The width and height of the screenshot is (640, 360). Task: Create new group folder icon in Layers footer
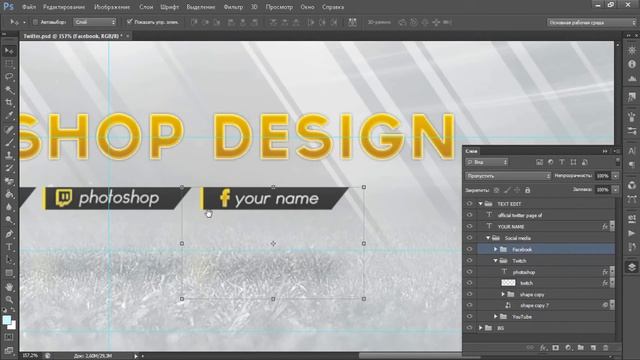click(581, 348)
